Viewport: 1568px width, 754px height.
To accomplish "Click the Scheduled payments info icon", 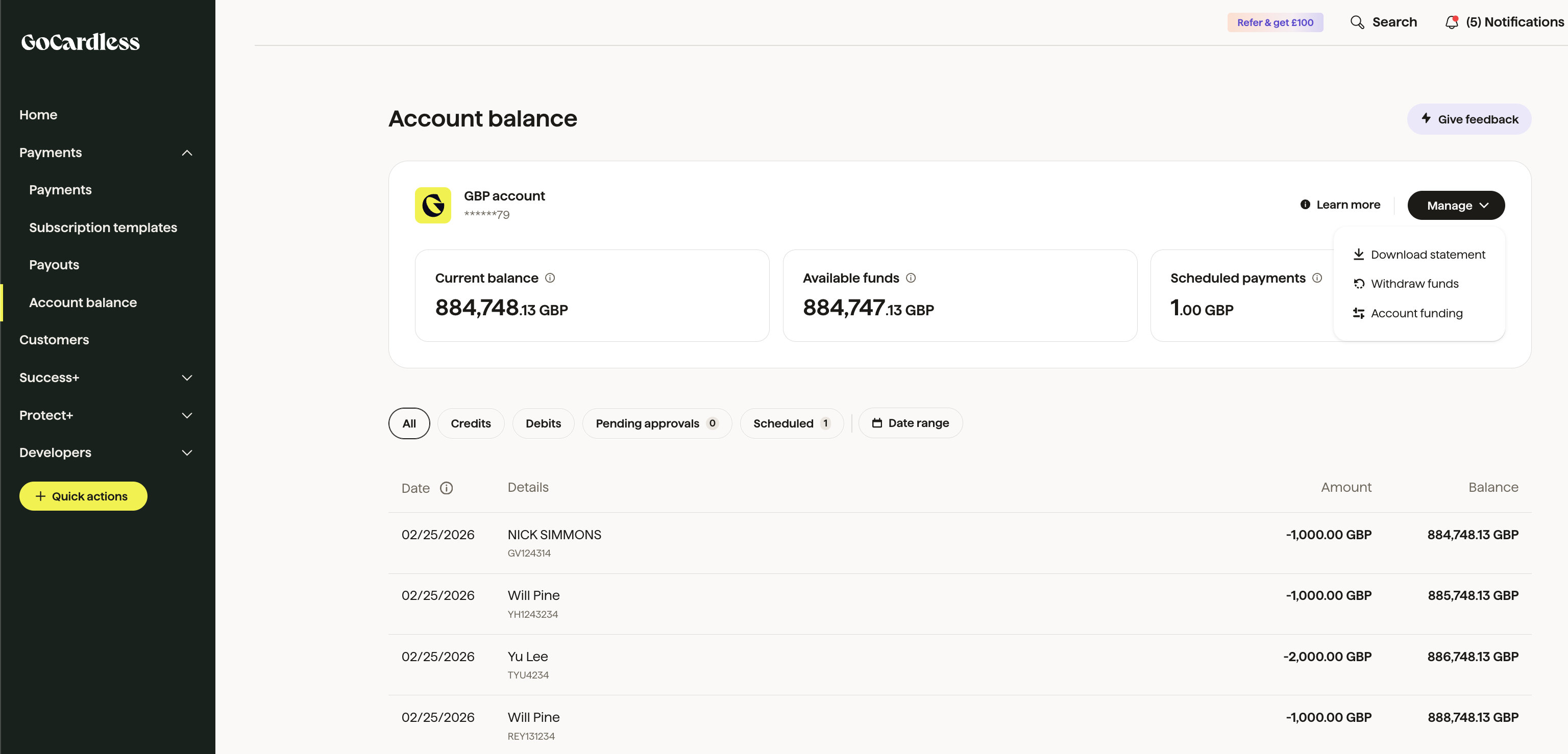I will point(1316,278).
